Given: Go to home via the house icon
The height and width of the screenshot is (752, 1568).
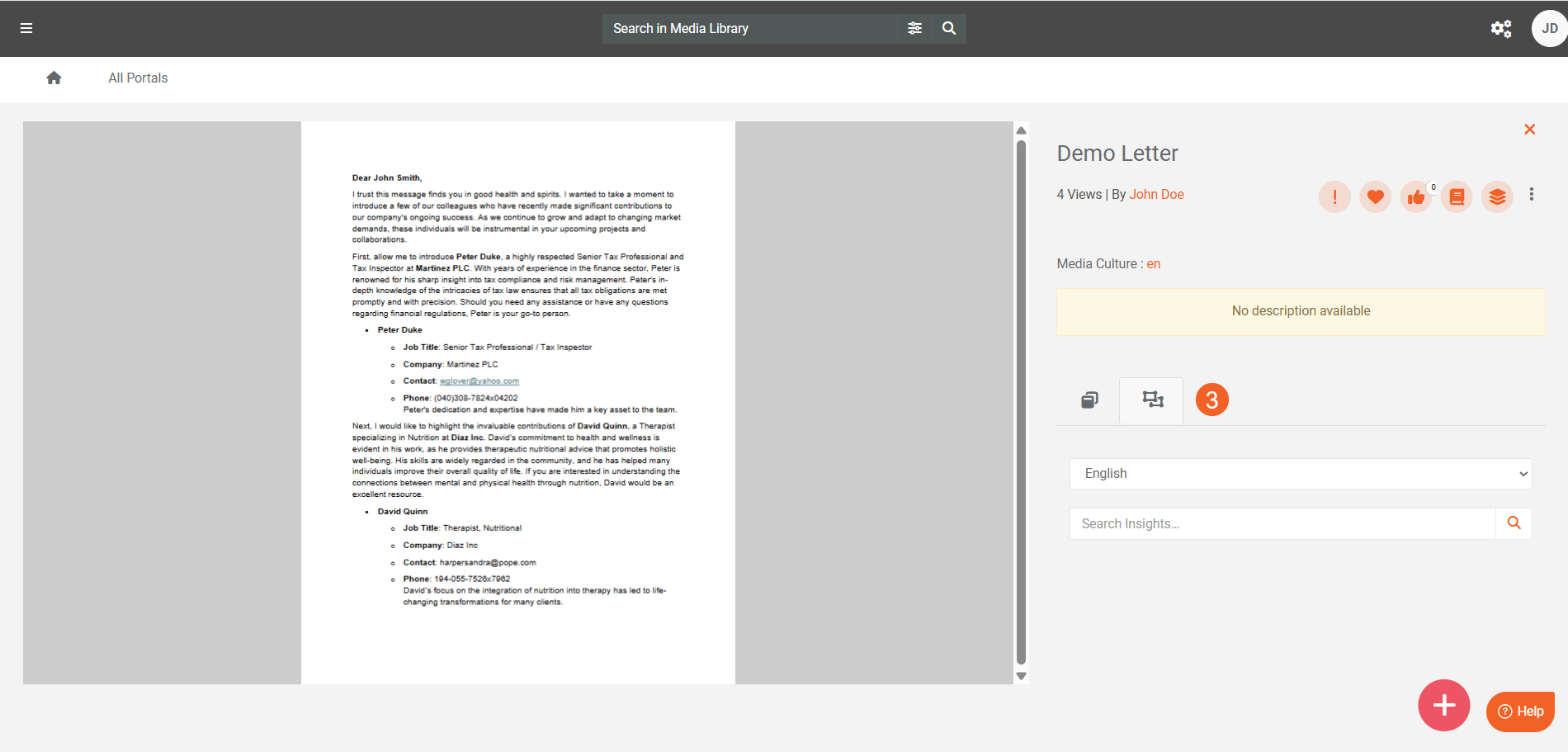Looking at the screenshot, I should 54,78.
